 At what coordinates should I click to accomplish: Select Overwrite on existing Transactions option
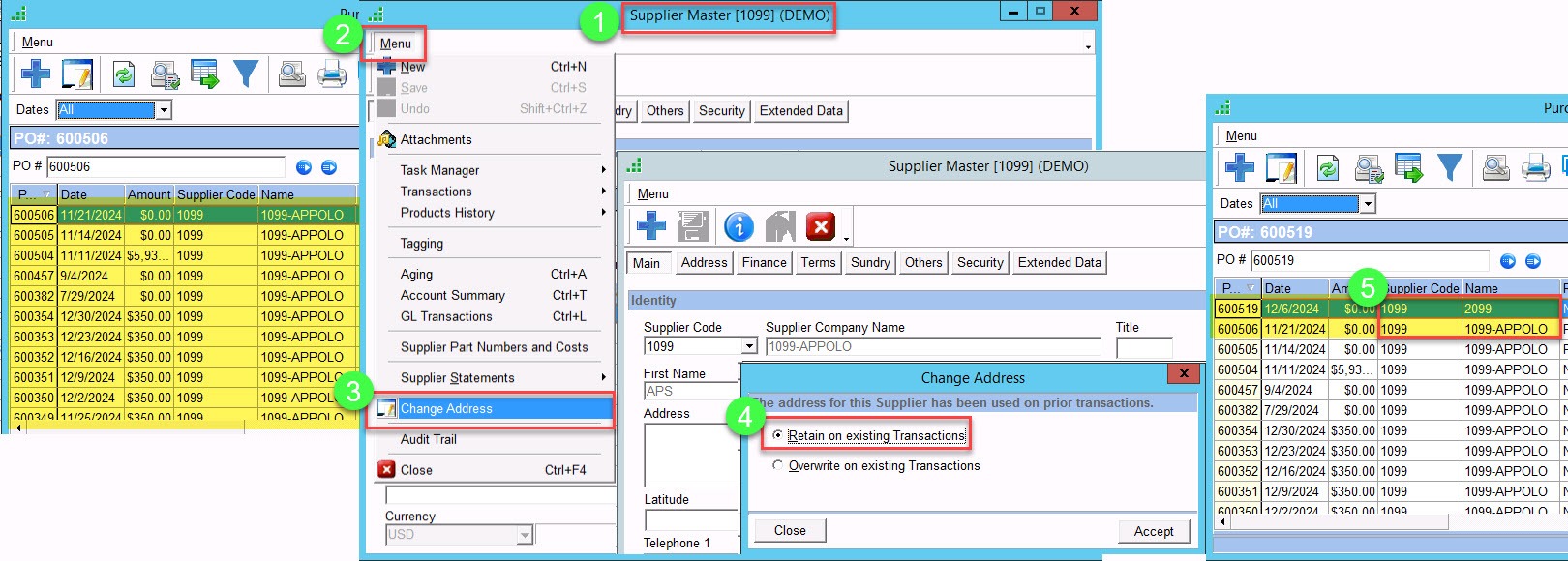(x=778, y=466)
